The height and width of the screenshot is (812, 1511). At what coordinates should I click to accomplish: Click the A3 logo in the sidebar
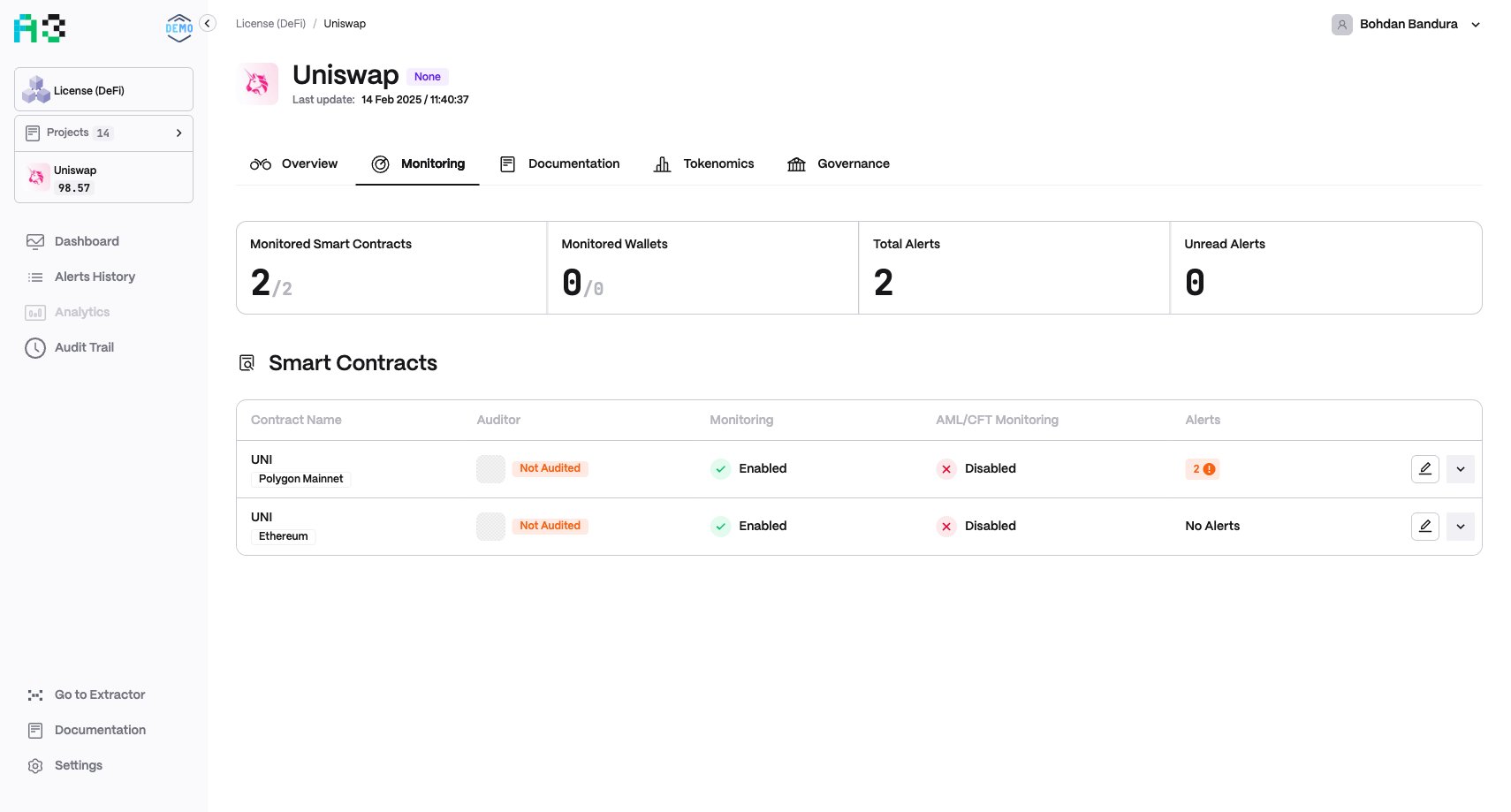[40, 28]
